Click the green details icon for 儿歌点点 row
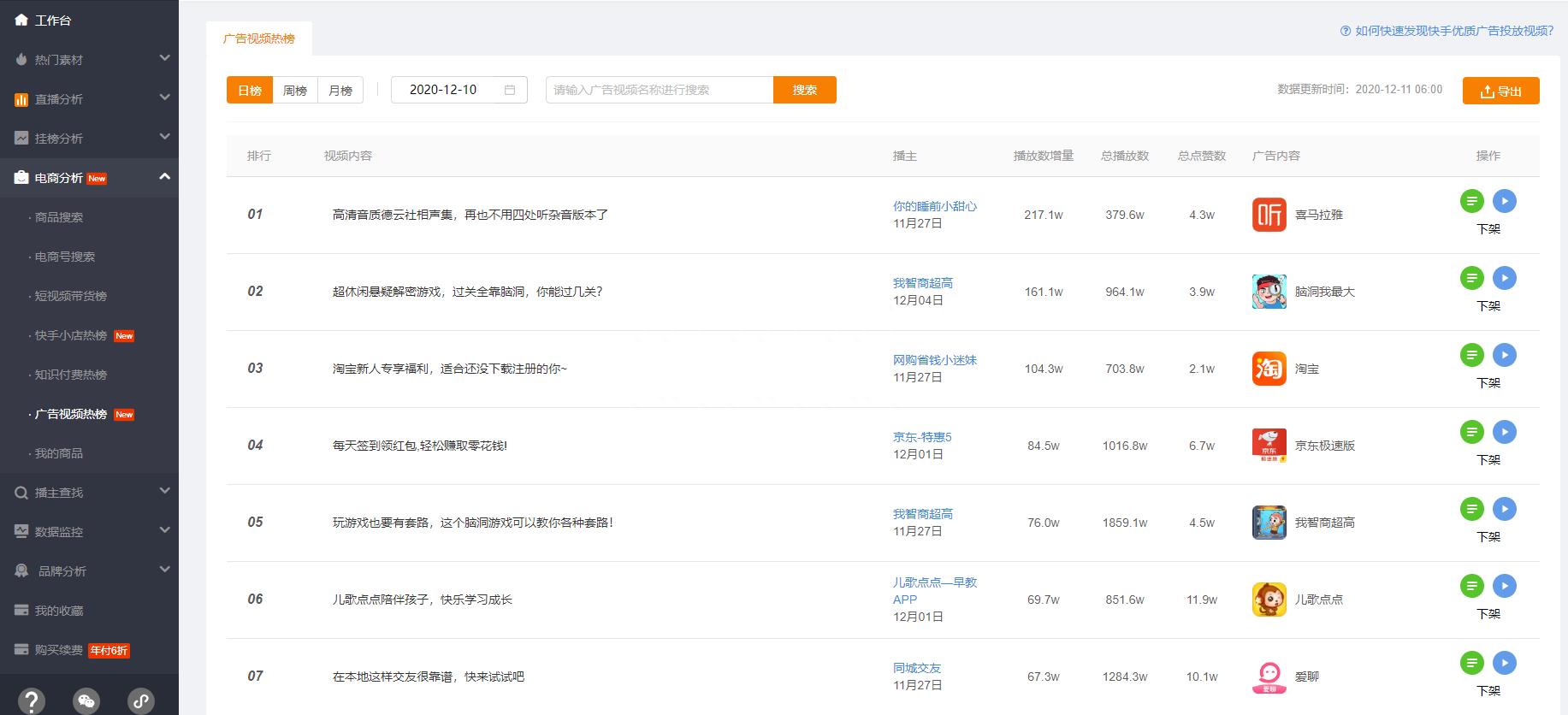The width and height of the screenshot is (1568, 715). [x=1471, y=586]
